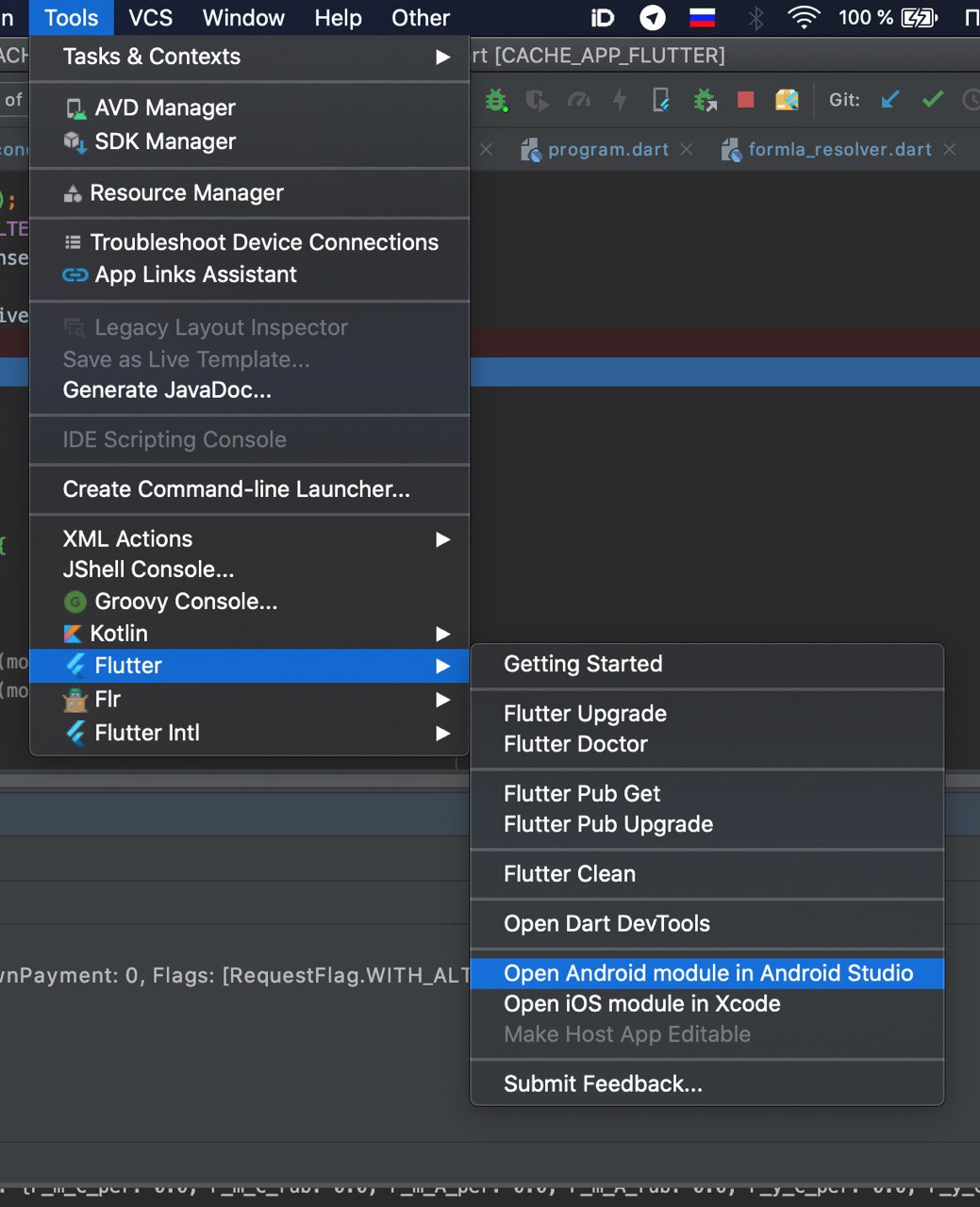Click Flutter package box toolbar icon

pyautogui.click(x=787, y=100)
